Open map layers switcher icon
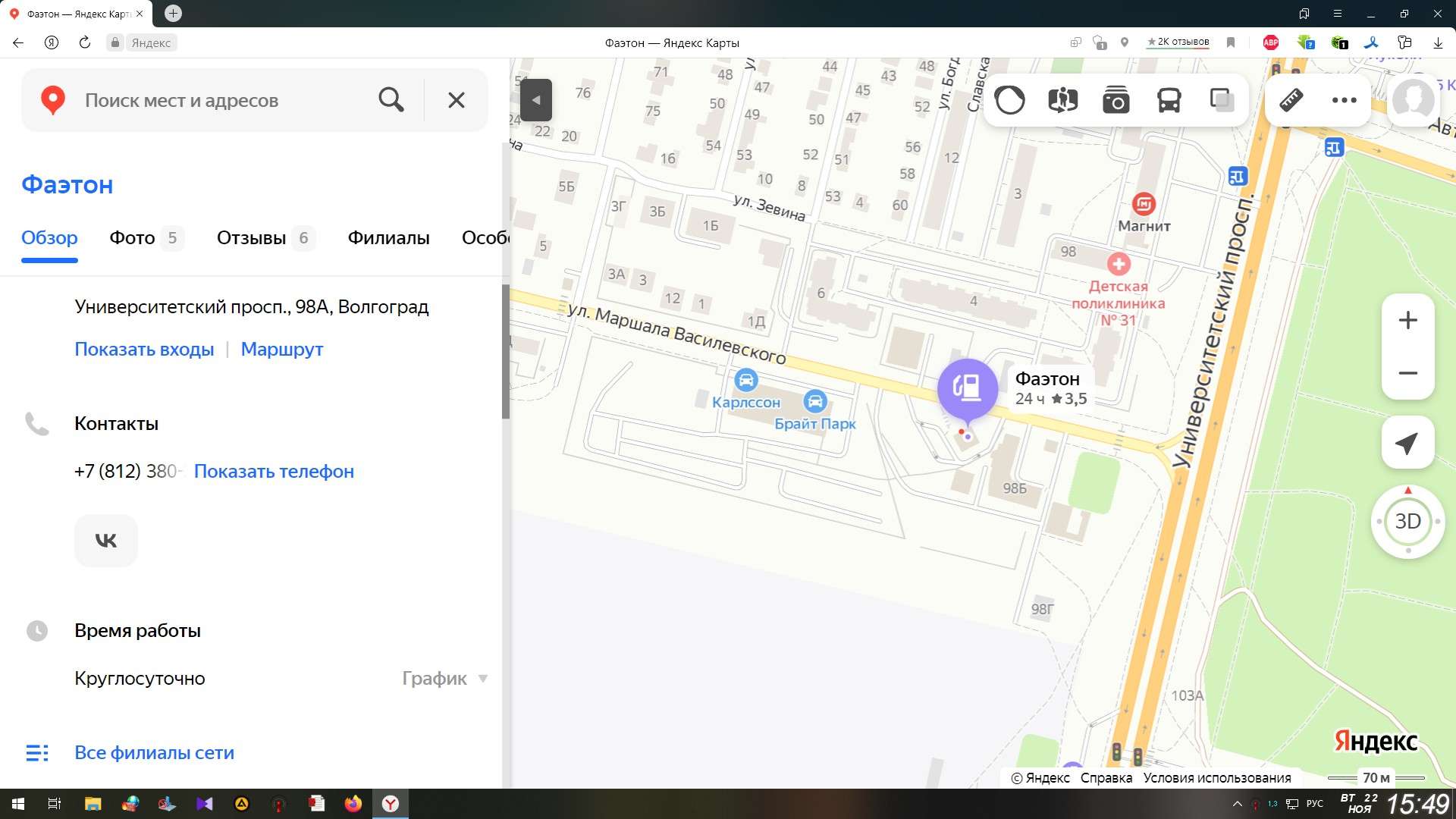Screen dimensions: 1456x819 tap(1221, 100)
